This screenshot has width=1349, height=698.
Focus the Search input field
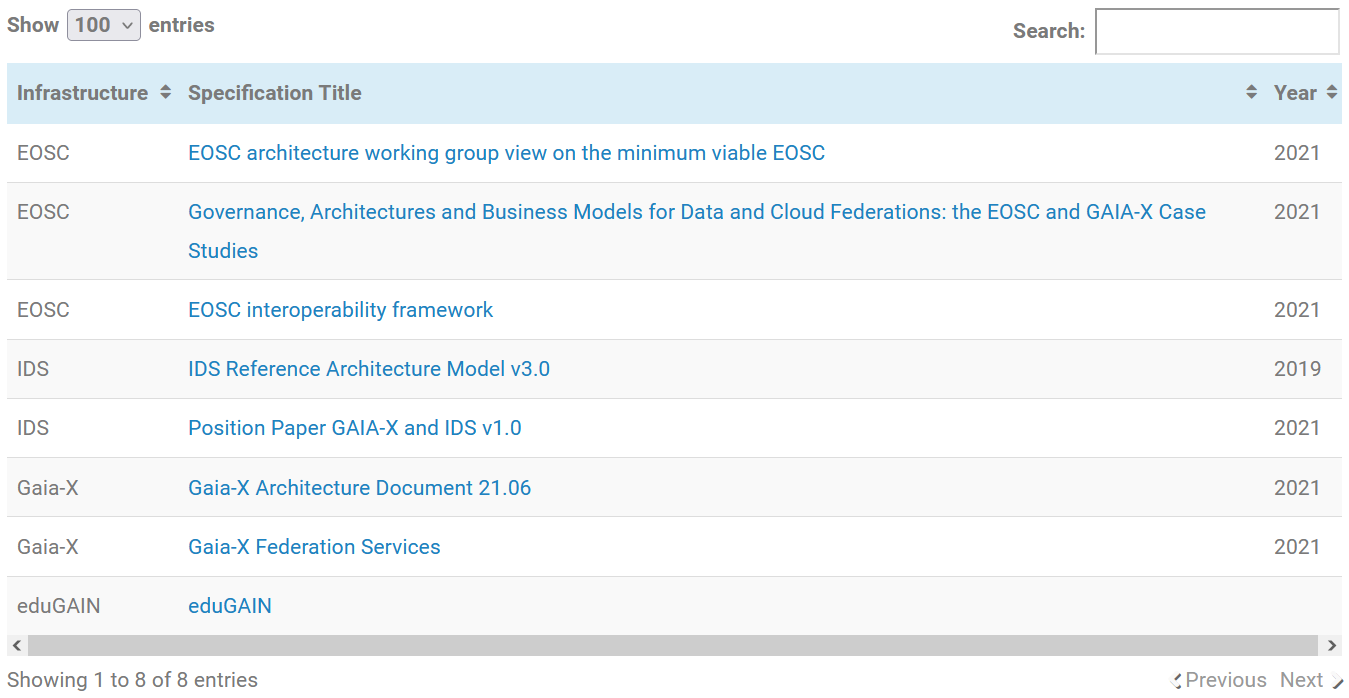click(x=1217, y=31)
